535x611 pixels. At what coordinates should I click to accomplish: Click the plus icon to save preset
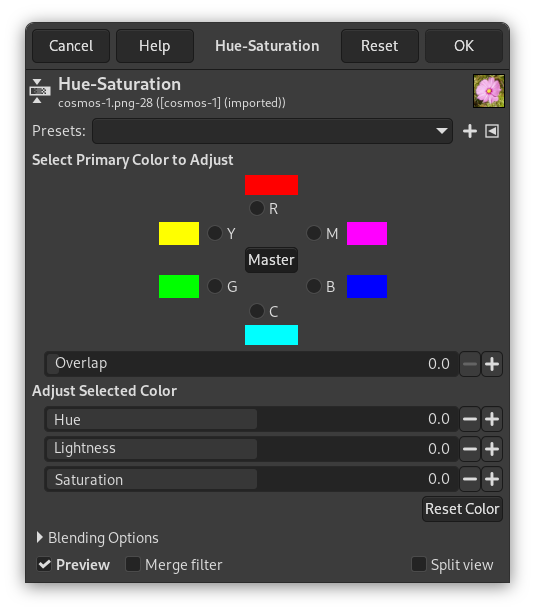[x=470, y=131]
